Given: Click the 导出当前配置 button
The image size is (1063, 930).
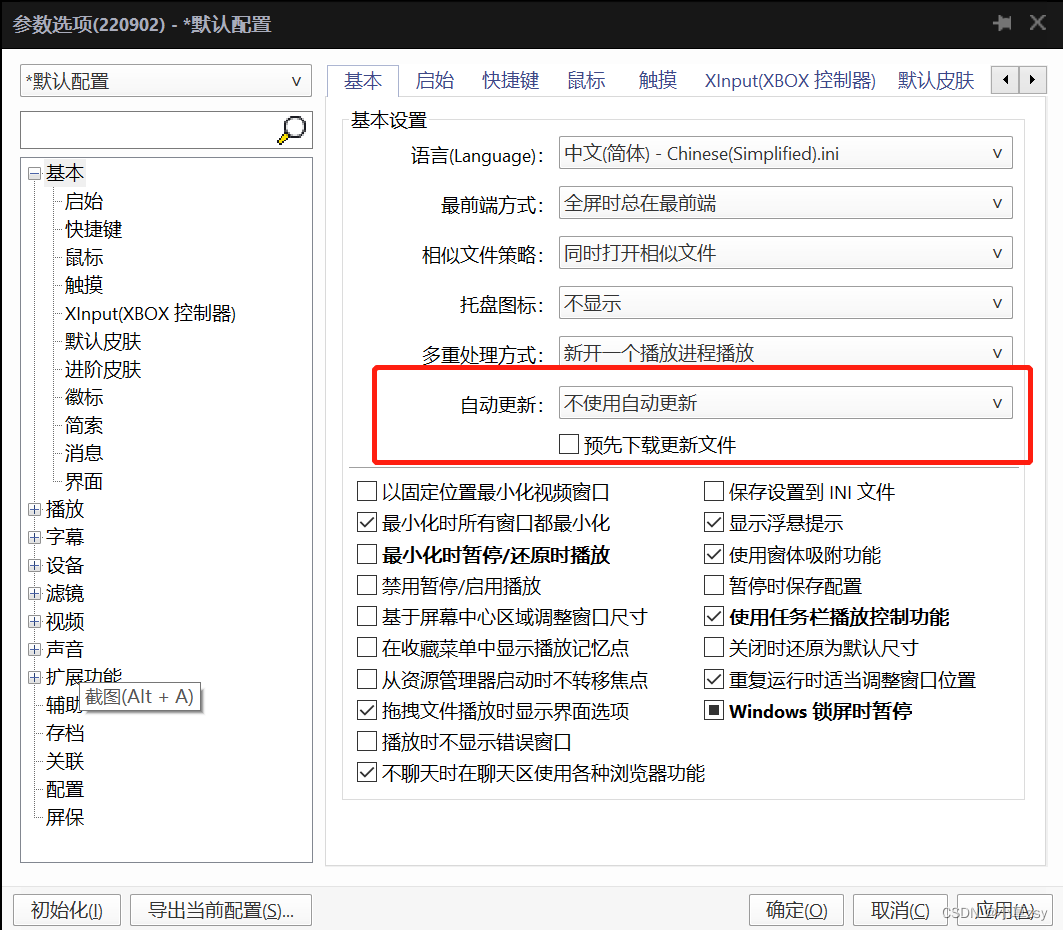Looking at the screenshot, I should [220, 910].
